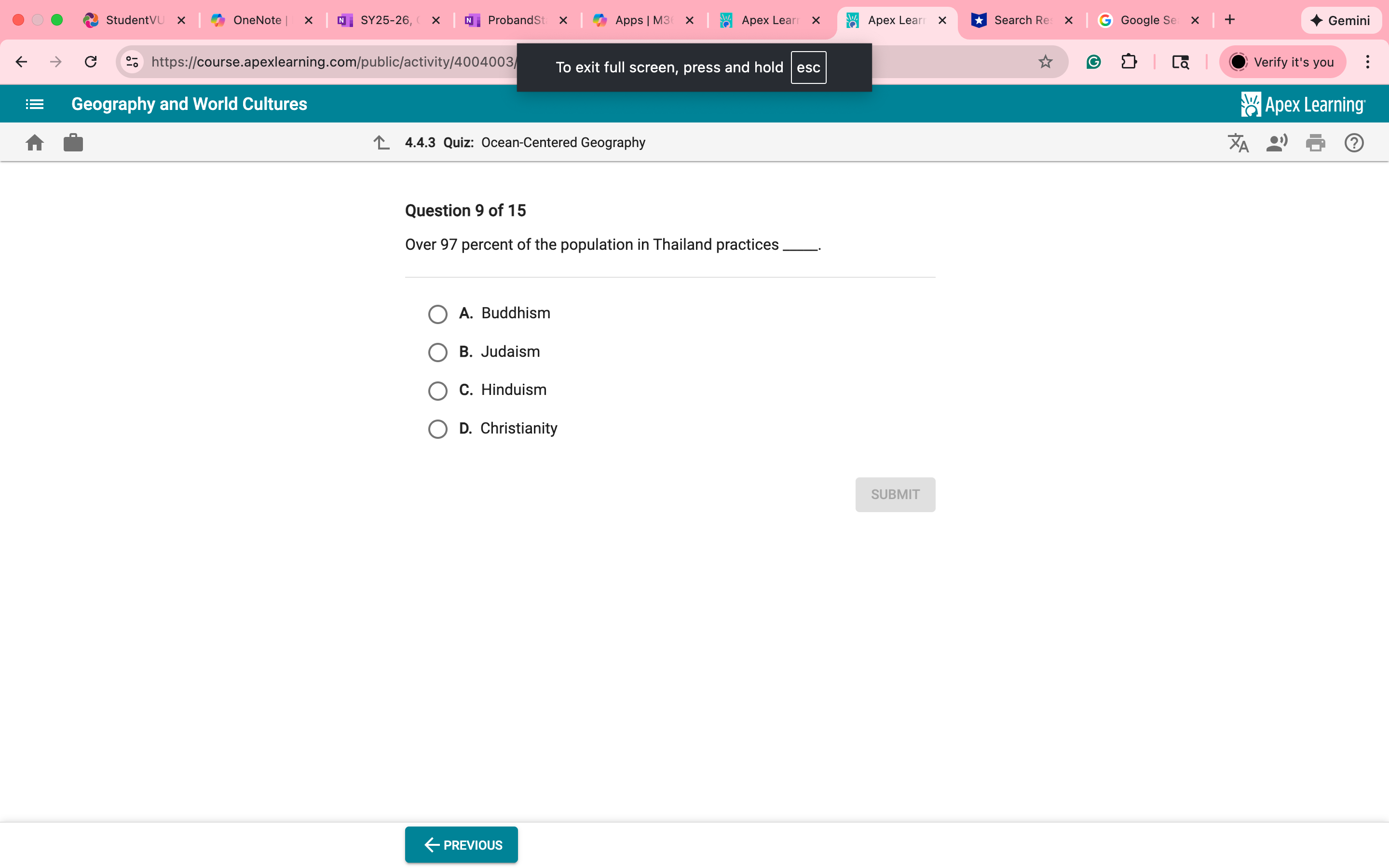This screenshot has width=1389, height=868.
Task: Click the SUBMIT button
Action: coord(895,494)
